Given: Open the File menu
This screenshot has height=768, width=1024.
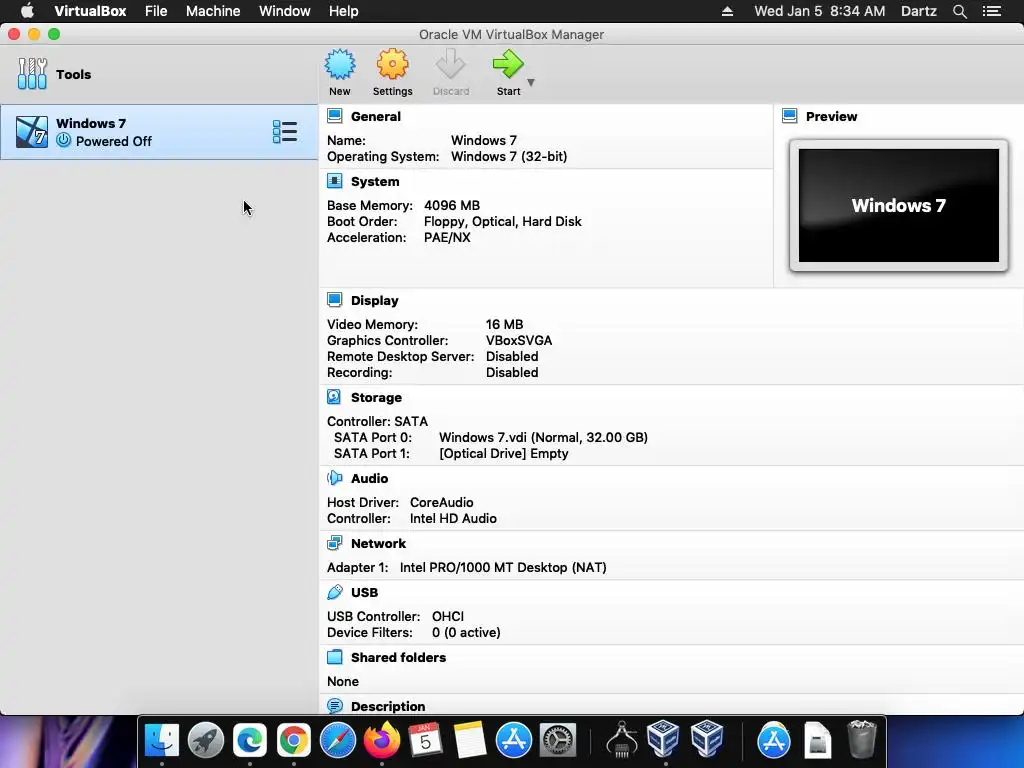Looking at the screenshot, I should 156,11.
